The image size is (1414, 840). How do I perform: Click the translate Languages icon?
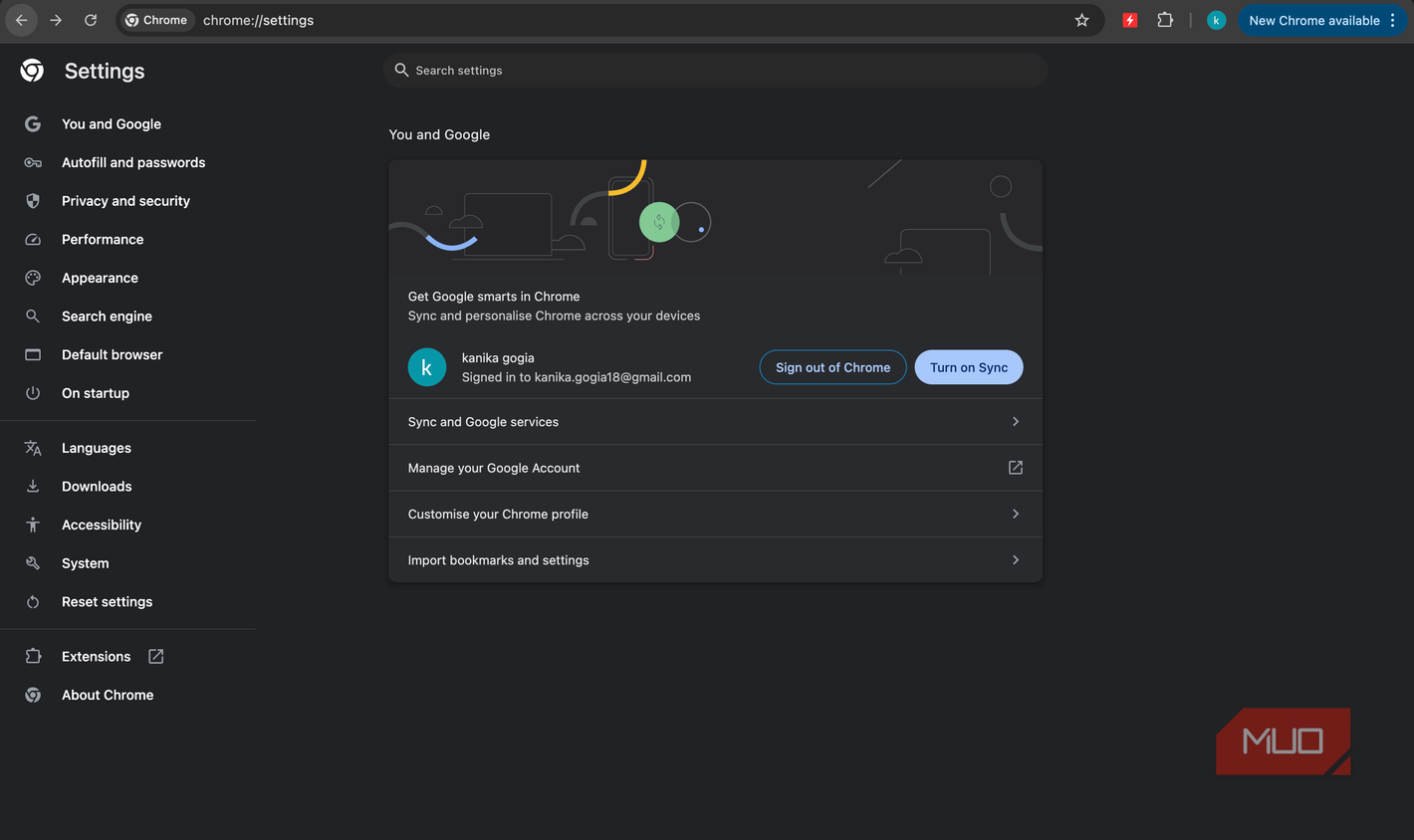(x=33, y=448)
